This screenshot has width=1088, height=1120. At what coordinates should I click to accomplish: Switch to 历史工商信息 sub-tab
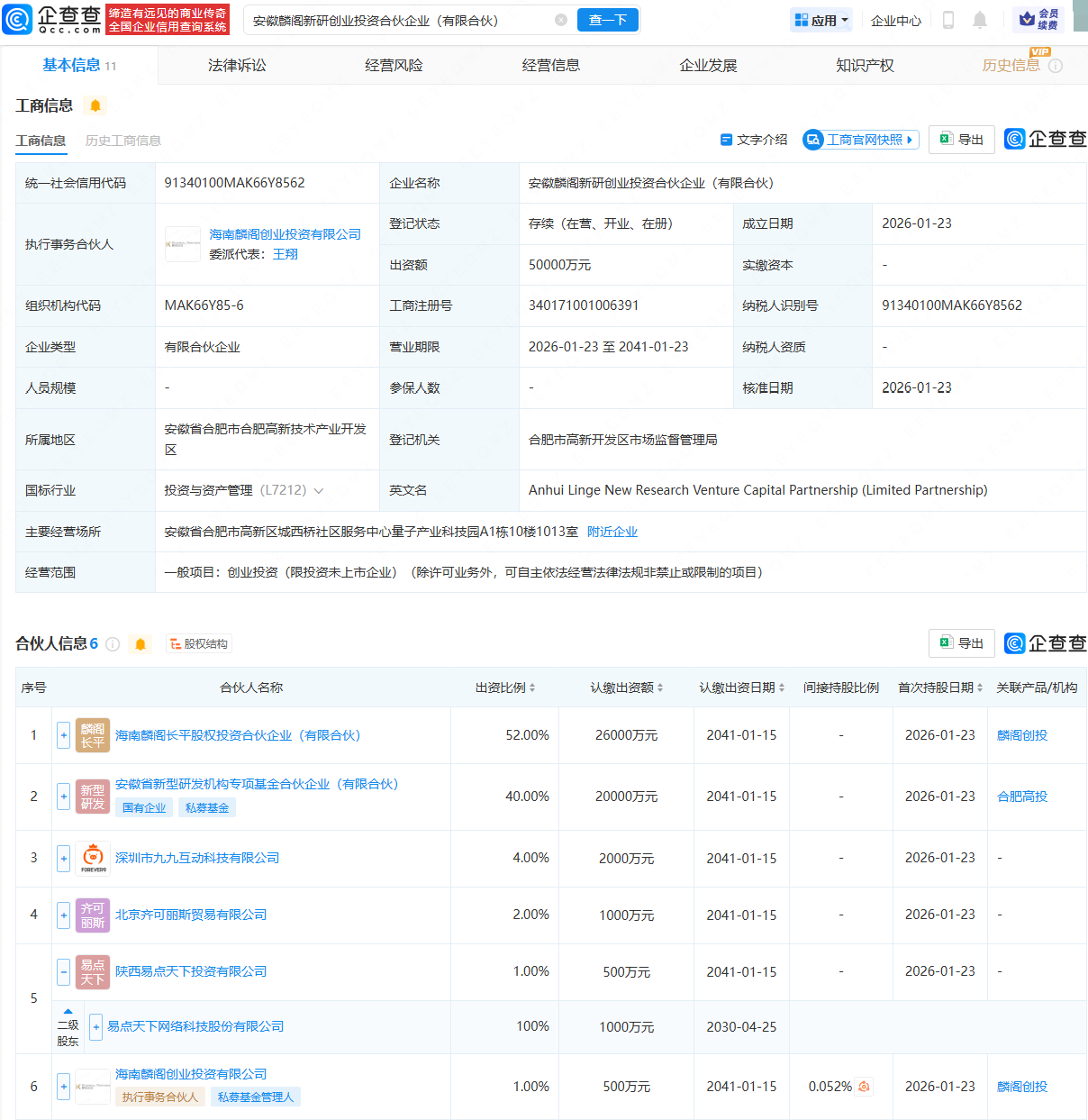point(123,141)
